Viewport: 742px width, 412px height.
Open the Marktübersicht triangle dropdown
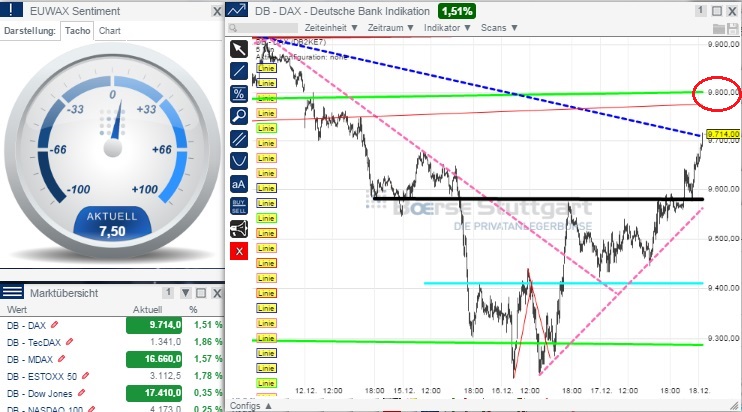186,293
